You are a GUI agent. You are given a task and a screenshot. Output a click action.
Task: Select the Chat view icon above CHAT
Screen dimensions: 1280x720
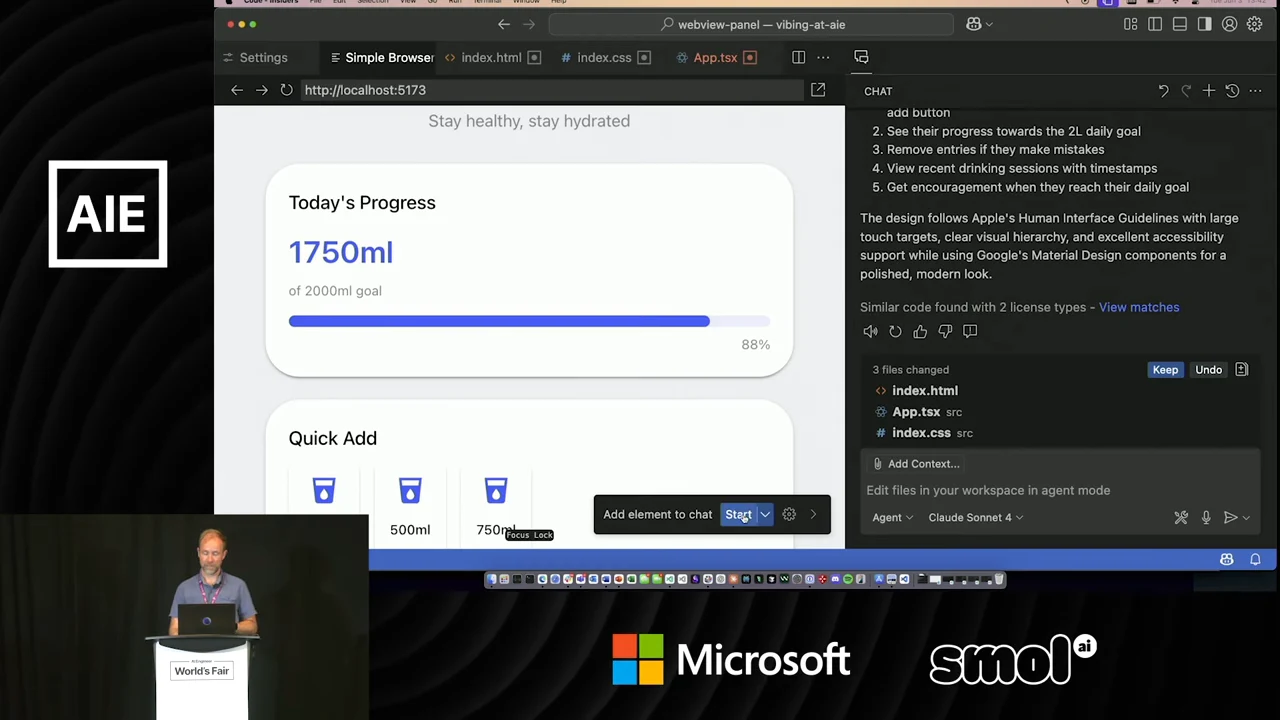pyautogui.click(x=861, y=57)
